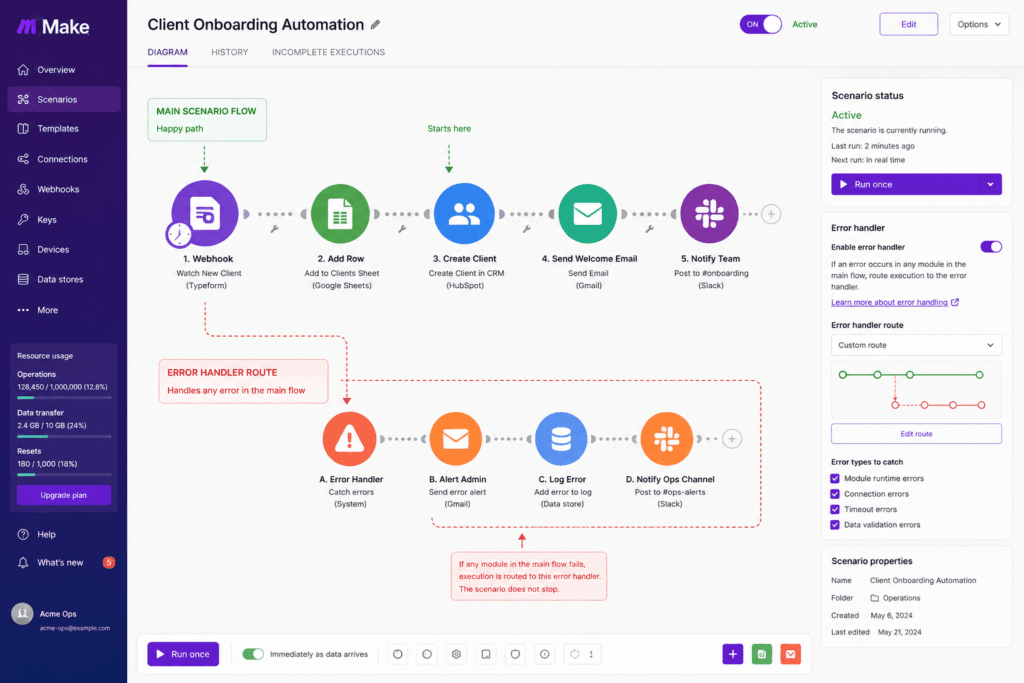The image size is (1024, 683).
Task: Click the Operations folder property
Action: click(895, 598)
